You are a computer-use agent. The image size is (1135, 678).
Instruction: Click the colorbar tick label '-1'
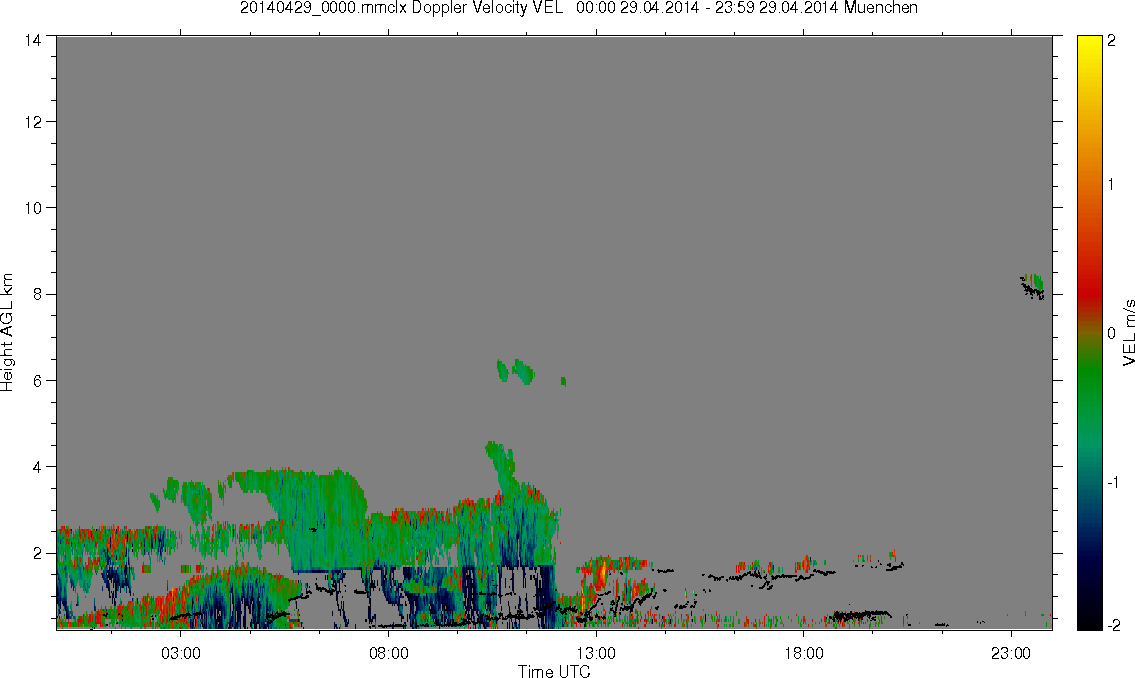pos(1111,482)
